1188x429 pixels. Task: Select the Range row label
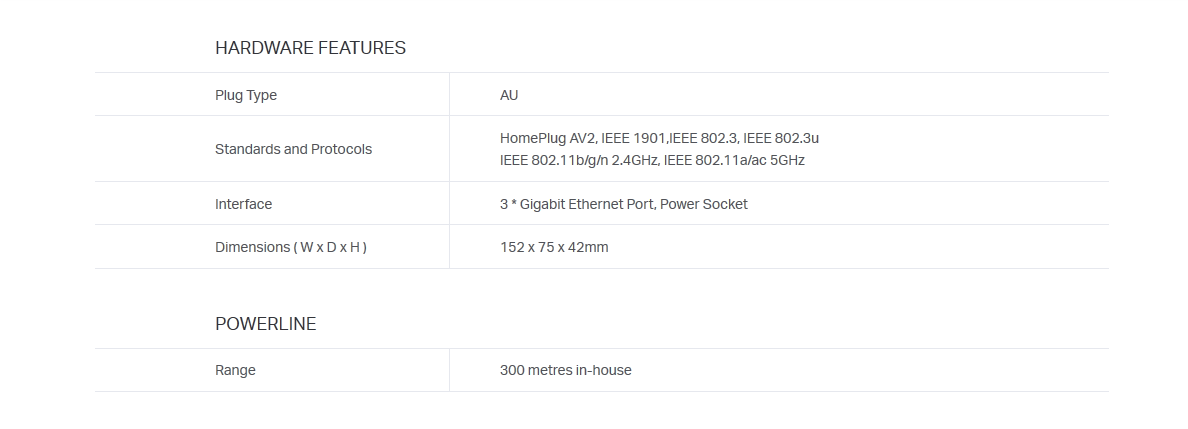235,371
